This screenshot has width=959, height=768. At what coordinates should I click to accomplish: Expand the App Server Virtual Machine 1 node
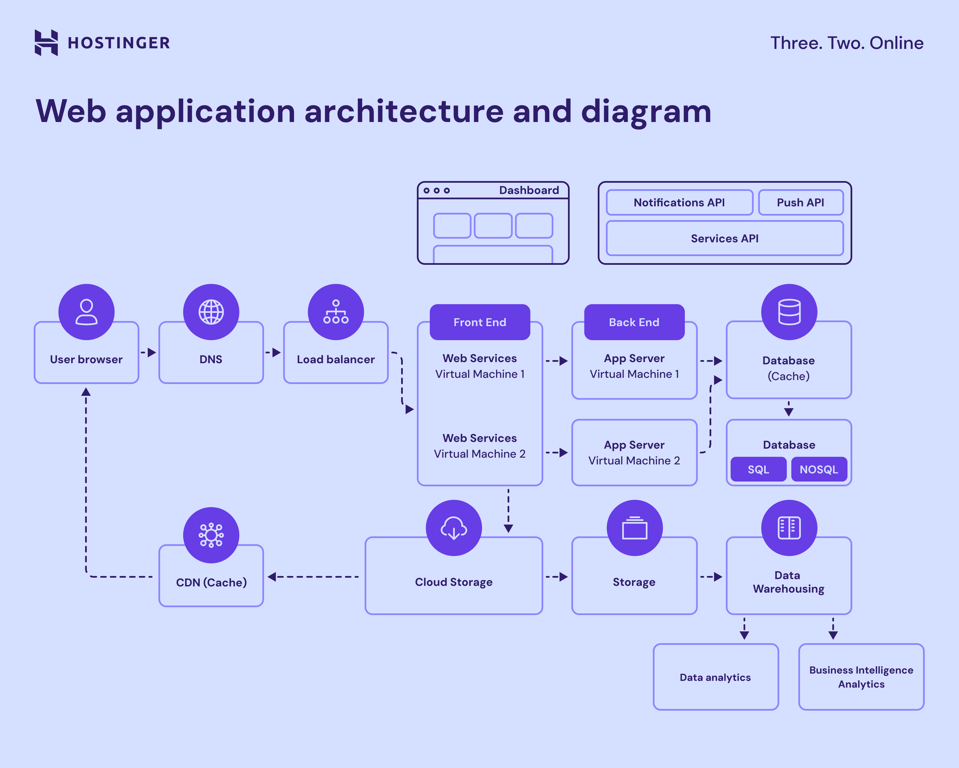tap(634, 366)
